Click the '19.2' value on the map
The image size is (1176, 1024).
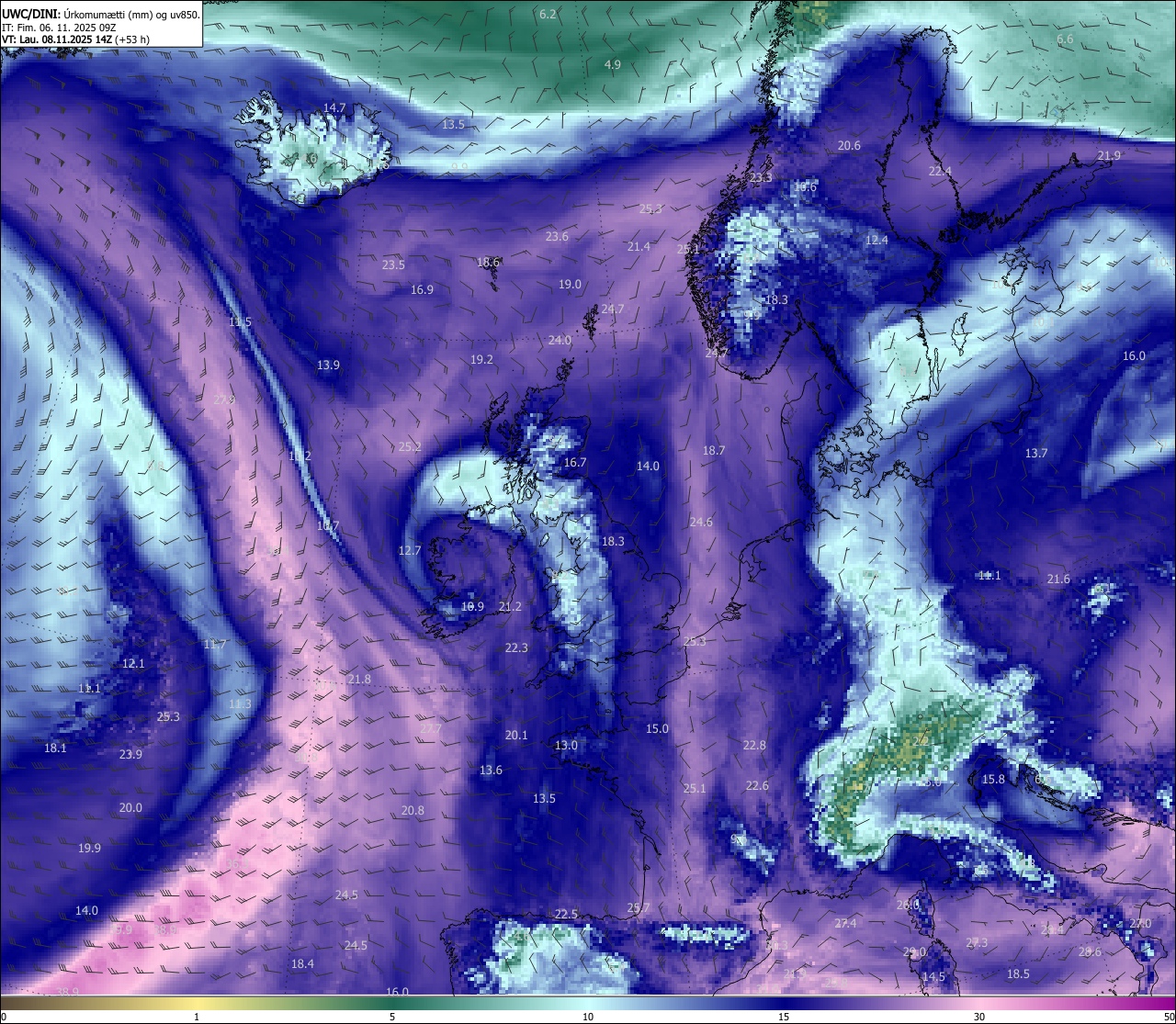coord(481,359)
